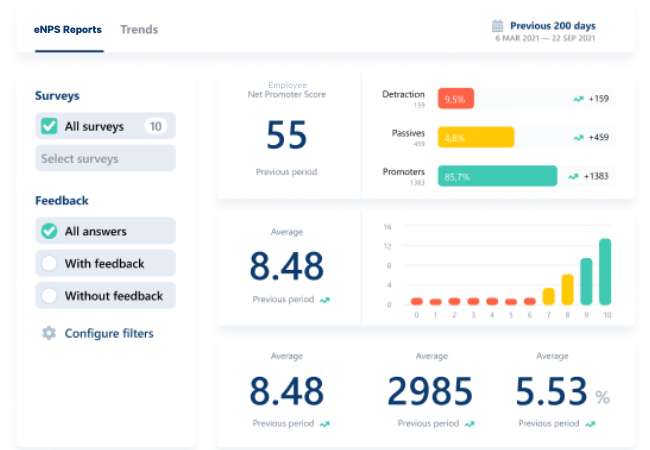The width and height of the screenshot is (650, 450).
Task: Click the Promoters label
Action: tap(404, 172)
